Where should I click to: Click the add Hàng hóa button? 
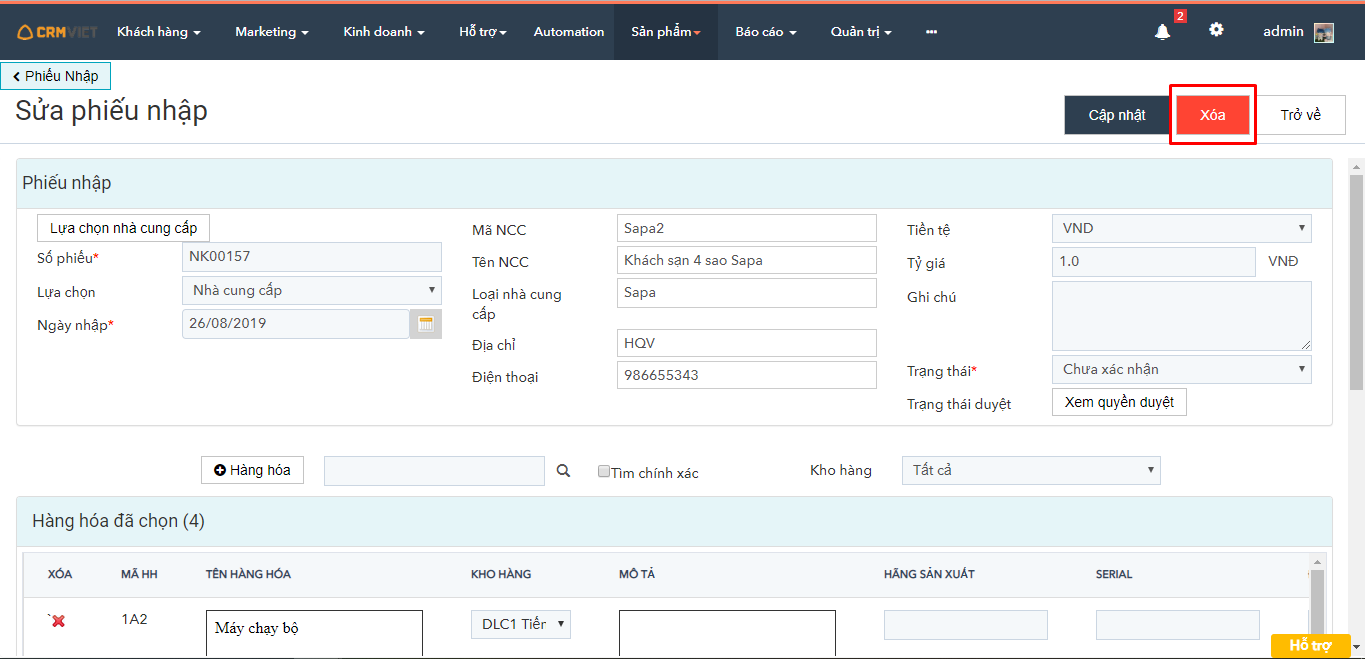coord(252,470)
